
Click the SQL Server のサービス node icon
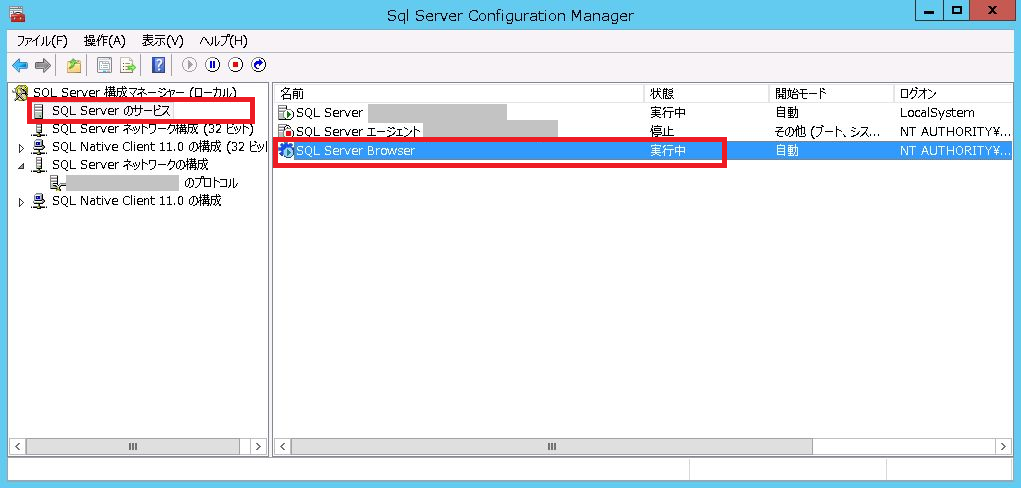(39, 111)
